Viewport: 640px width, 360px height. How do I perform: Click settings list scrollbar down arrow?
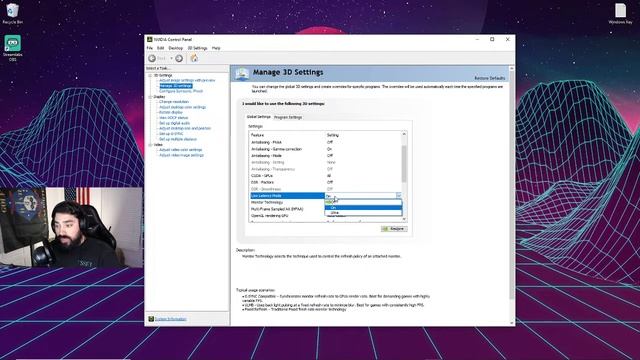click(404, 220)
